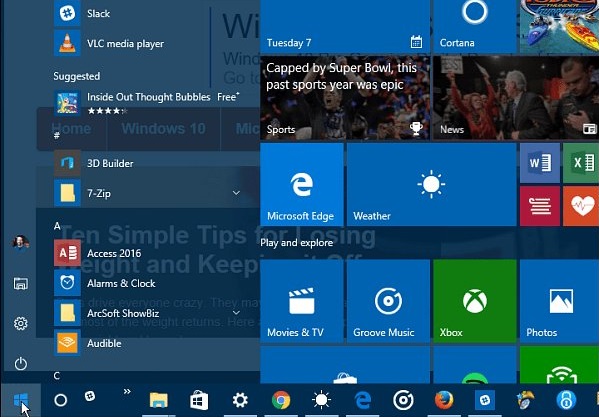
Task: Expand the 7-Zip folder chevron
Action: pos(236,193)
